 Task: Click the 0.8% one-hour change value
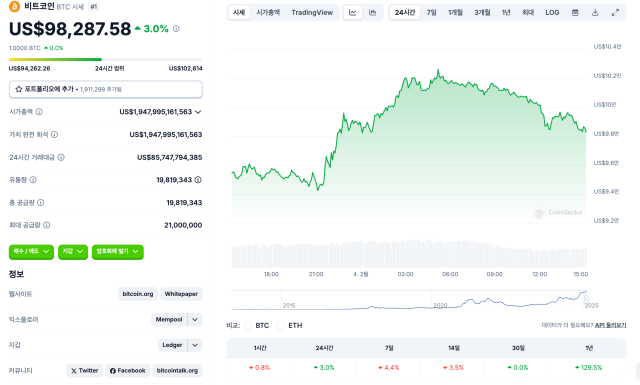tap(260, 367)
